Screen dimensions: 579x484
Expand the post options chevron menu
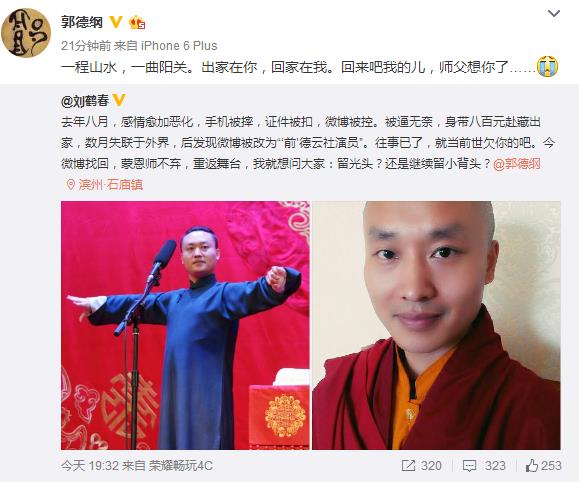tap(554, 14)
